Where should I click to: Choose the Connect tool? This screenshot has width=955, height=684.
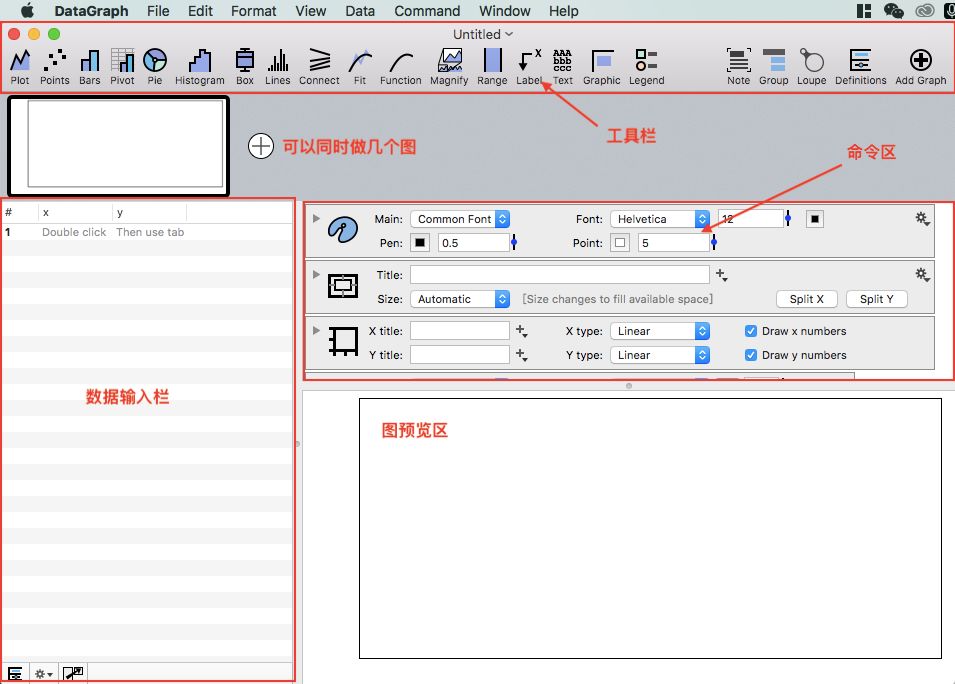point(319,66)
